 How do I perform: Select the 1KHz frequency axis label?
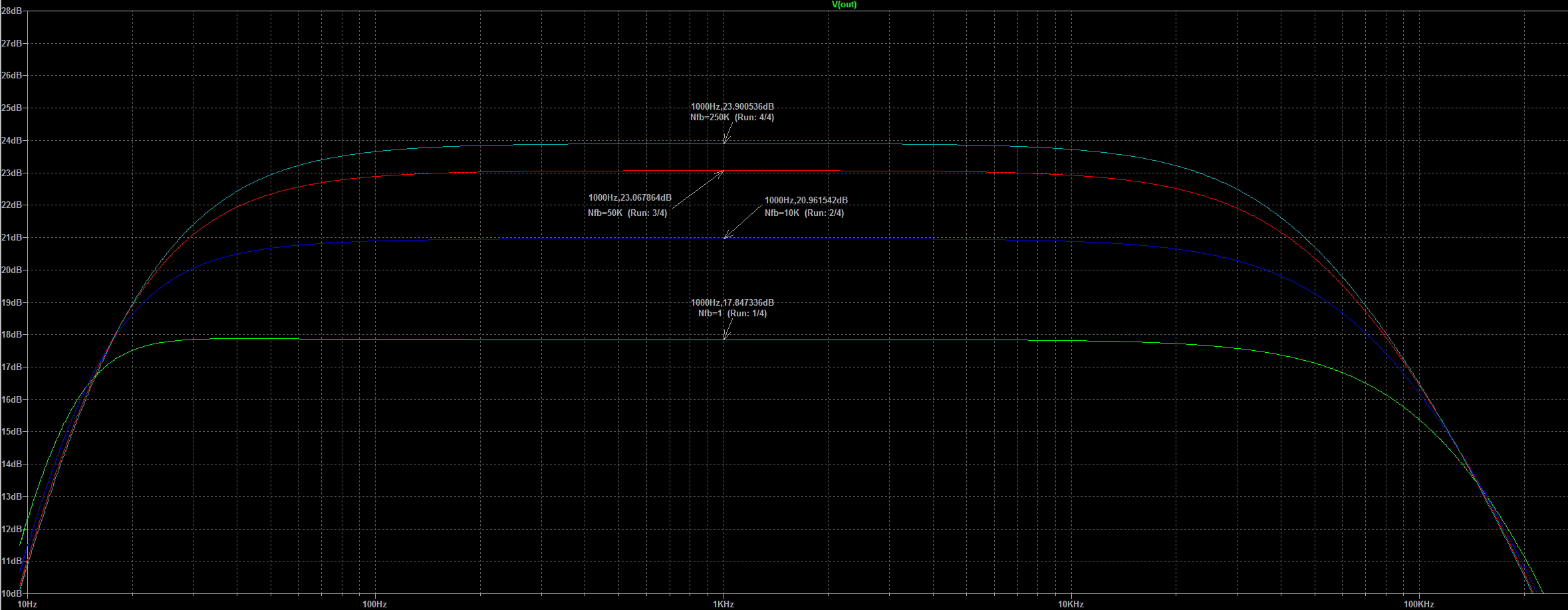723,604
